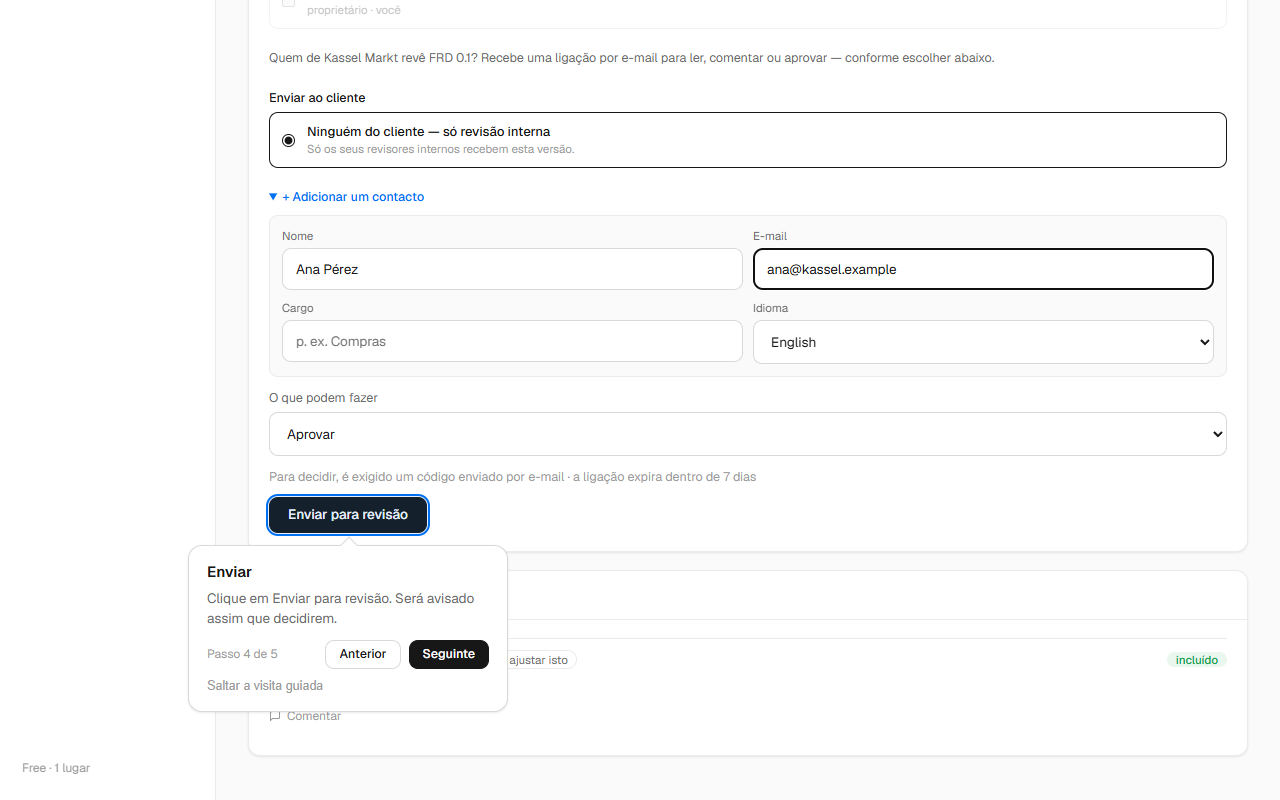
Task: Click the empty Cargo input field
Action: point(512,341)
